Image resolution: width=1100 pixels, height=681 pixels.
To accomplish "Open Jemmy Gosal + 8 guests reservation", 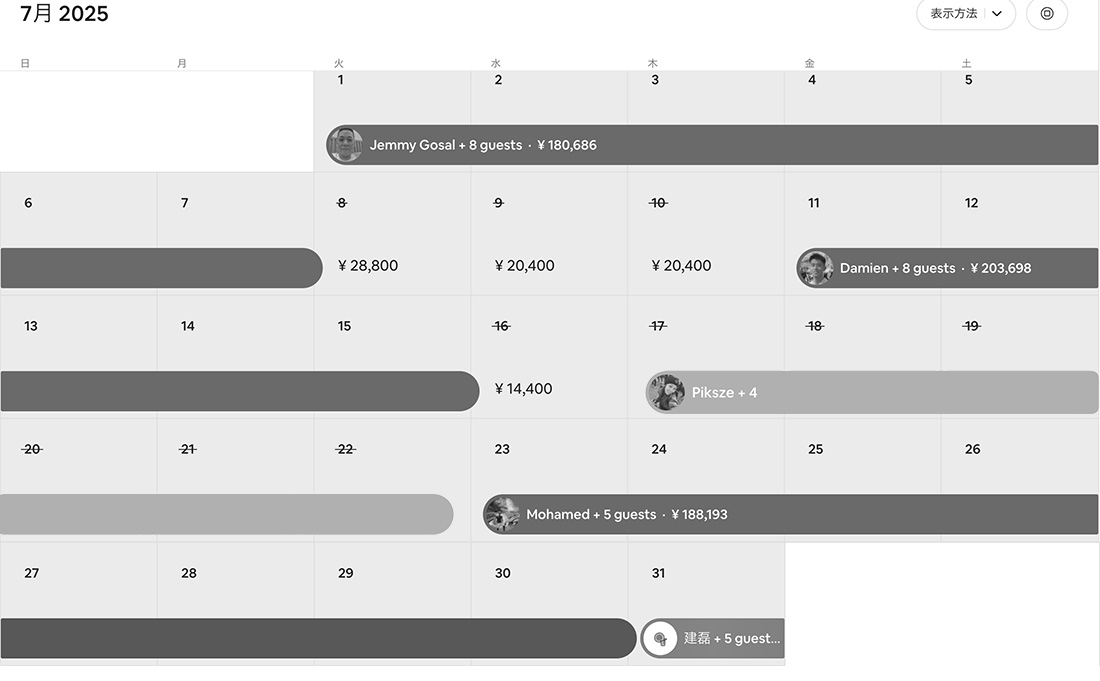I will click(x=700, y=145).
